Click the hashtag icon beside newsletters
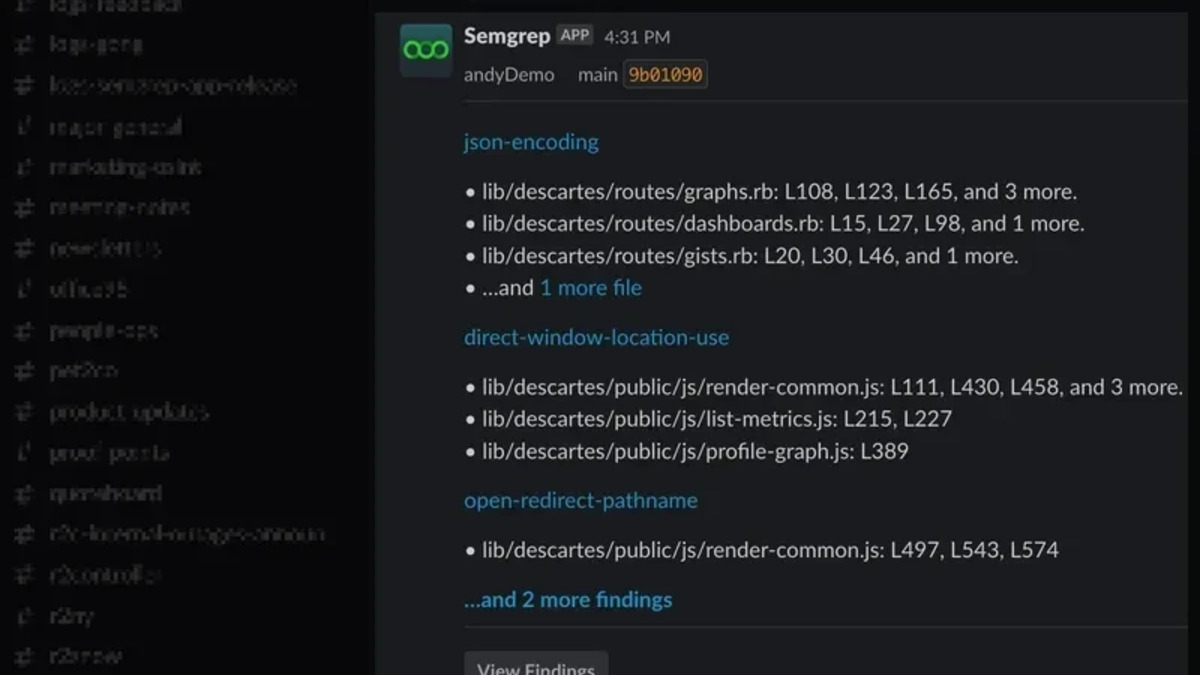 pyautogui.click(x=24, y=248)
